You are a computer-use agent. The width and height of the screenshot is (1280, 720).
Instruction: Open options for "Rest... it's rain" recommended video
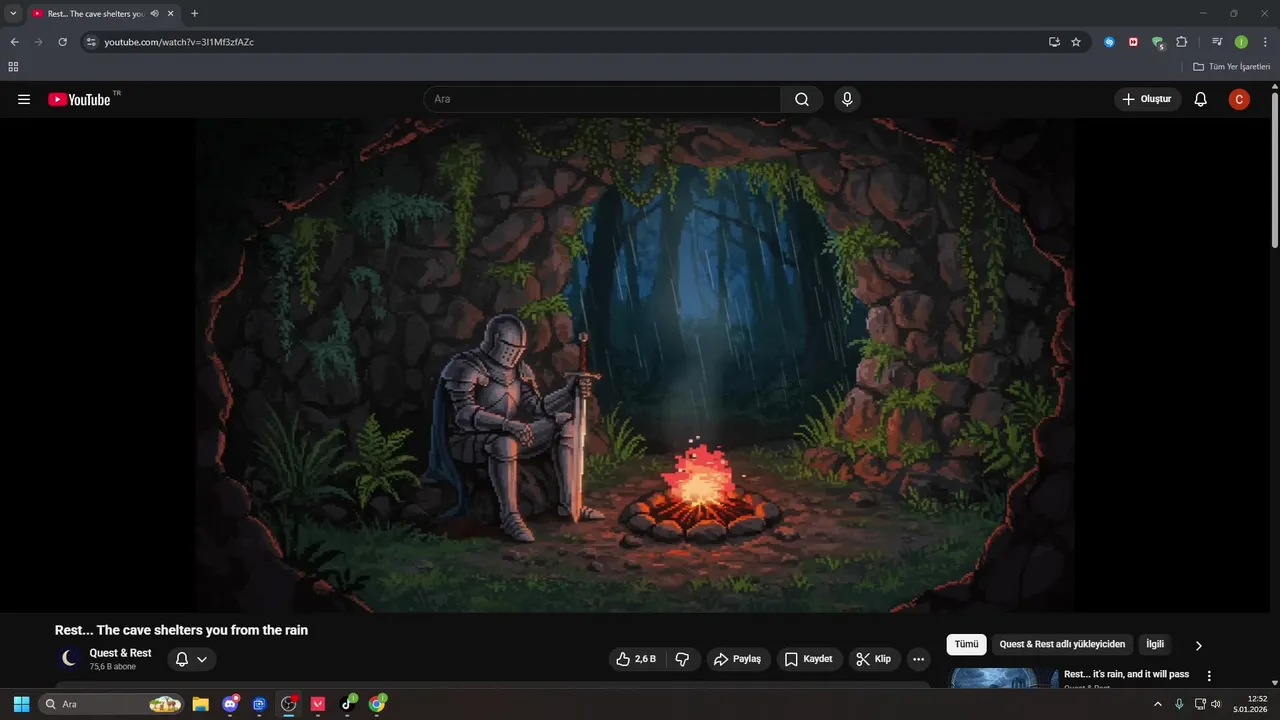click(1209, 676)
